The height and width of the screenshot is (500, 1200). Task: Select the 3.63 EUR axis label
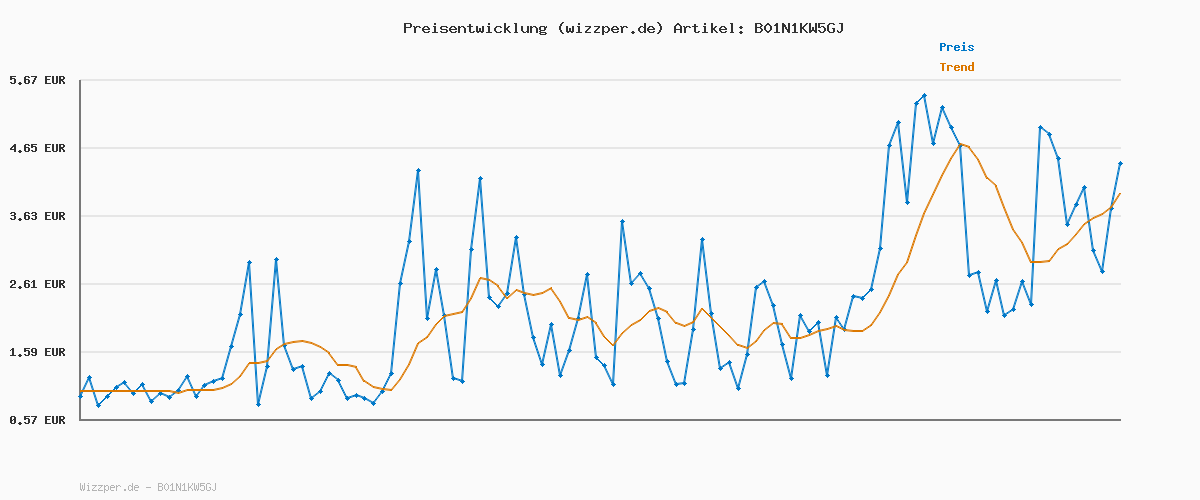tap(37, 216)
